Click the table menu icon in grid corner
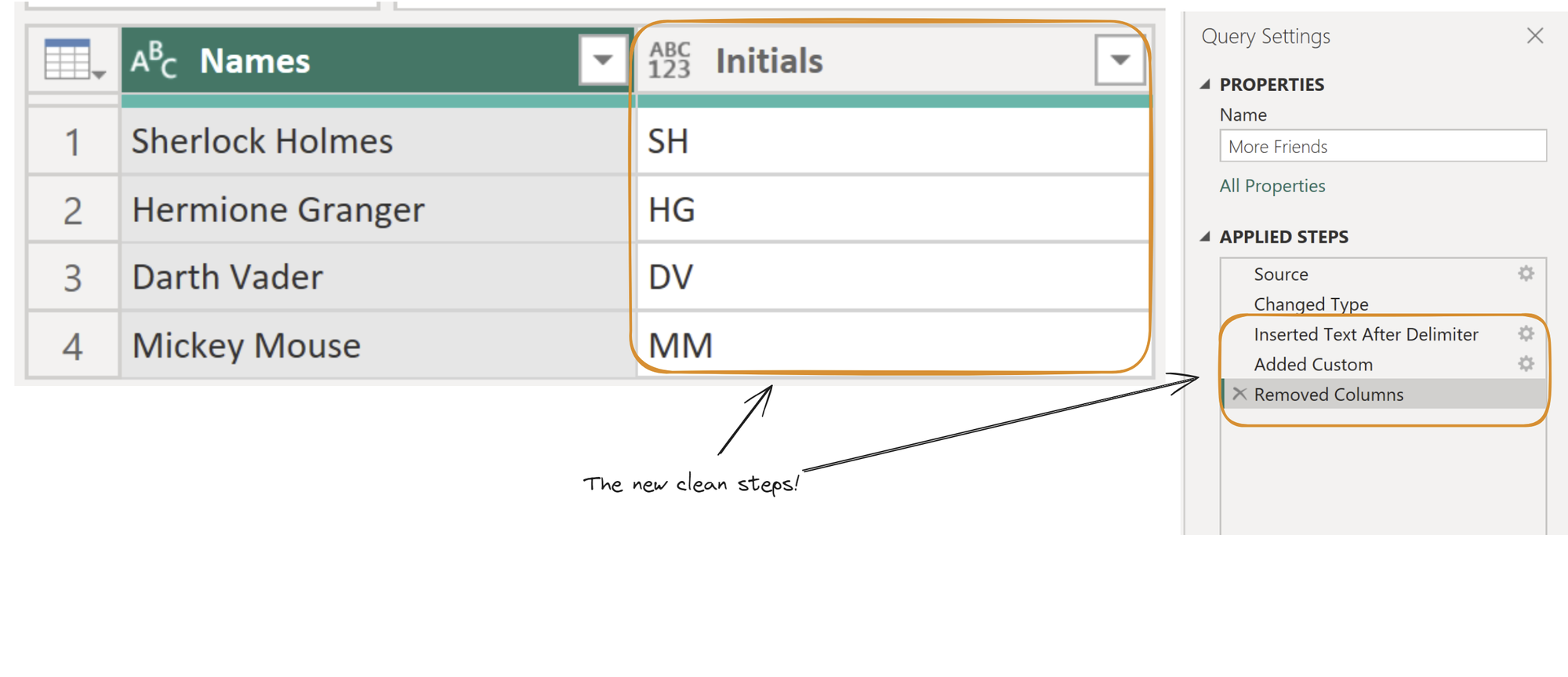This screenshot has width=1568, height=677. [74, 61]
